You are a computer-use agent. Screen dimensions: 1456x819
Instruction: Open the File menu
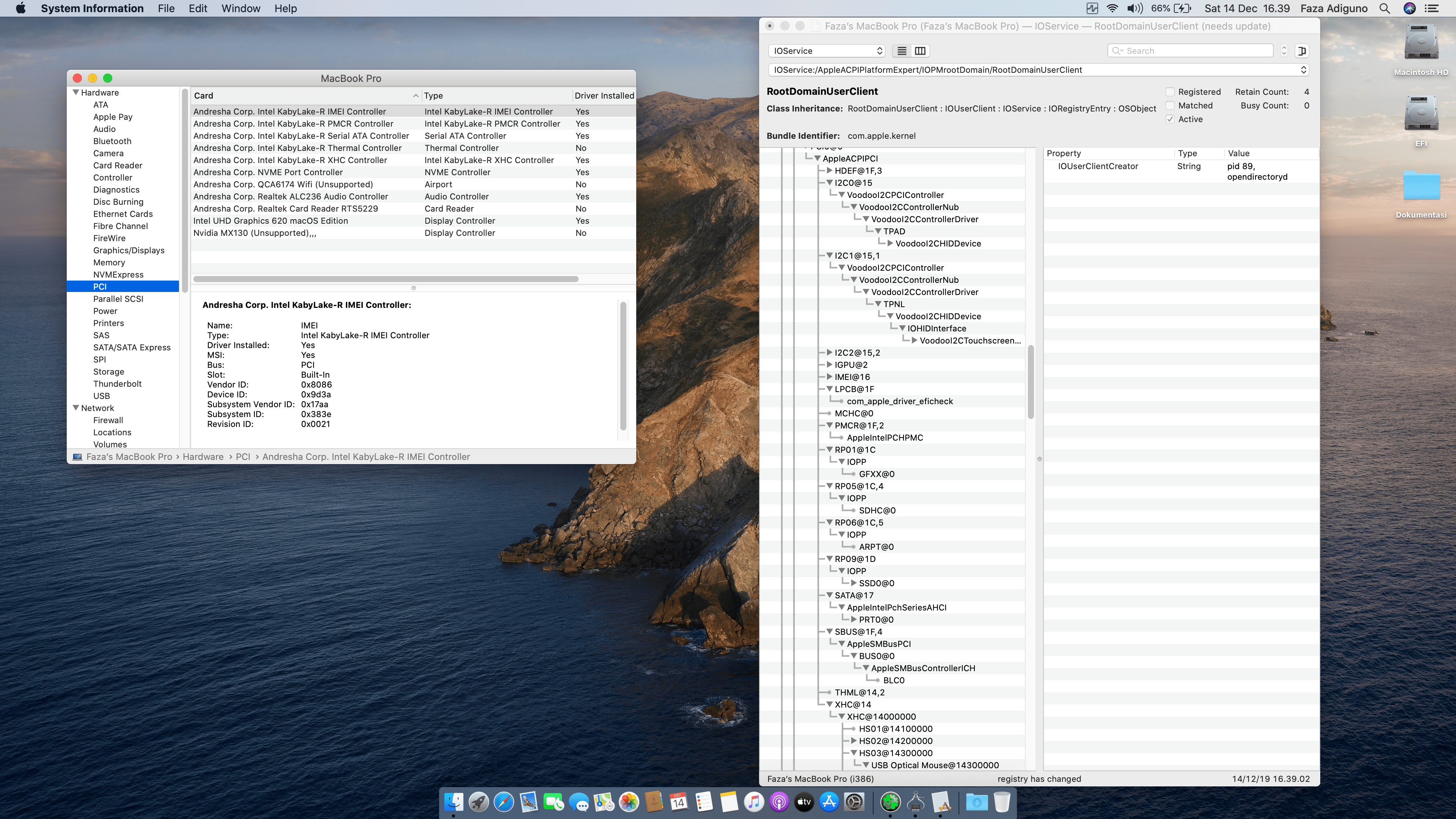coord(166,8)
